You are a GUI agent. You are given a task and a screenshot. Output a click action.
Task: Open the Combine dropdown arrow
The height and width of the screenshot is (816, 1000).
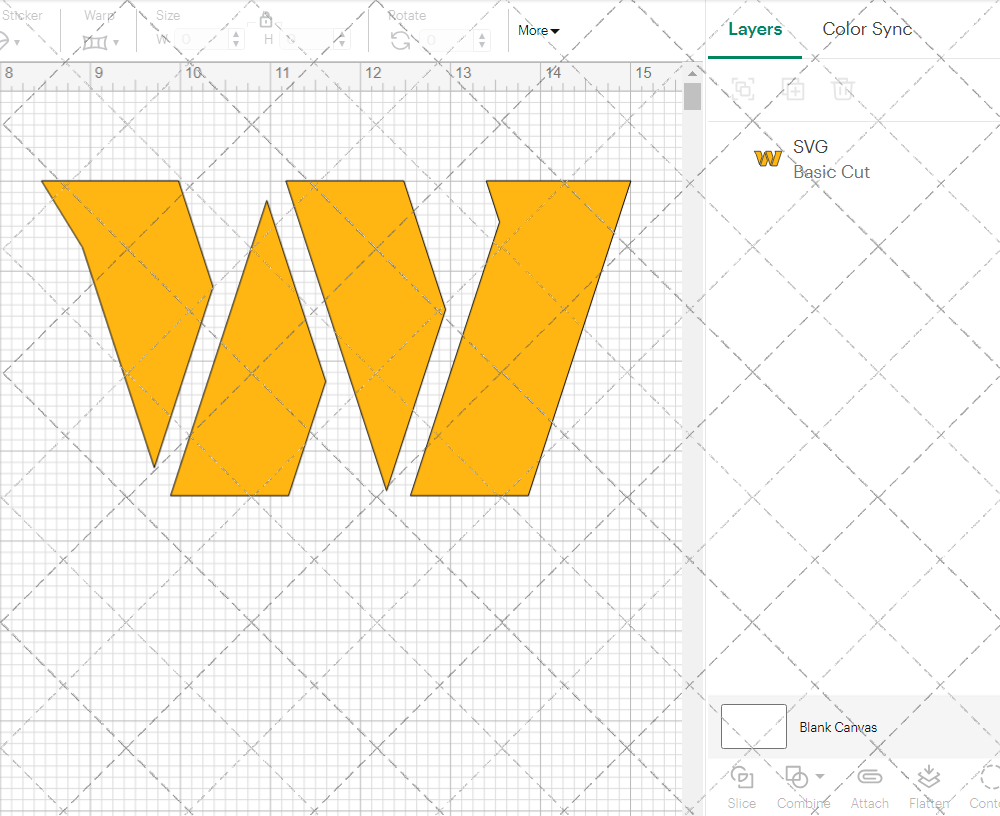click(x=820, y=776)
